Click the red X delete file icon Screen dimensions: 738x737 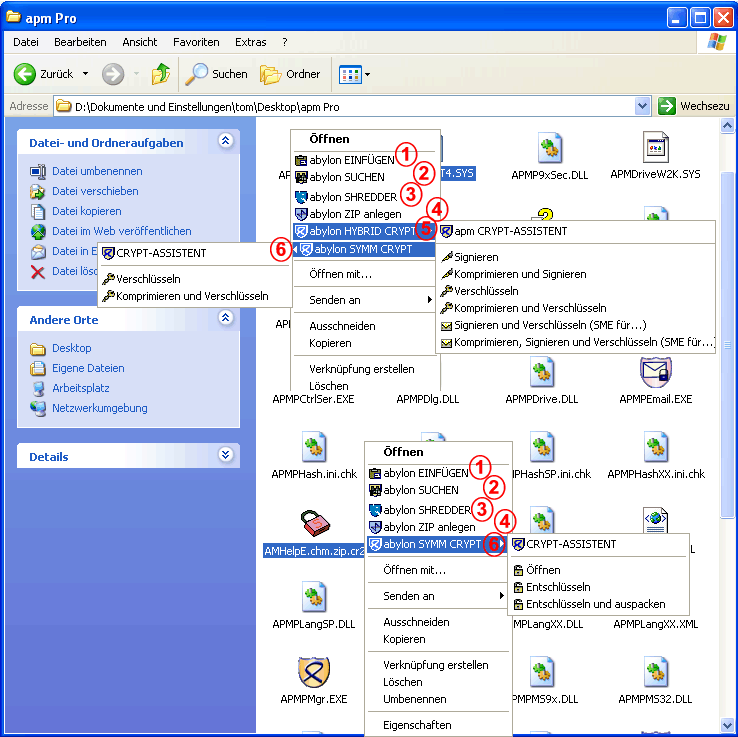point(38,272)
